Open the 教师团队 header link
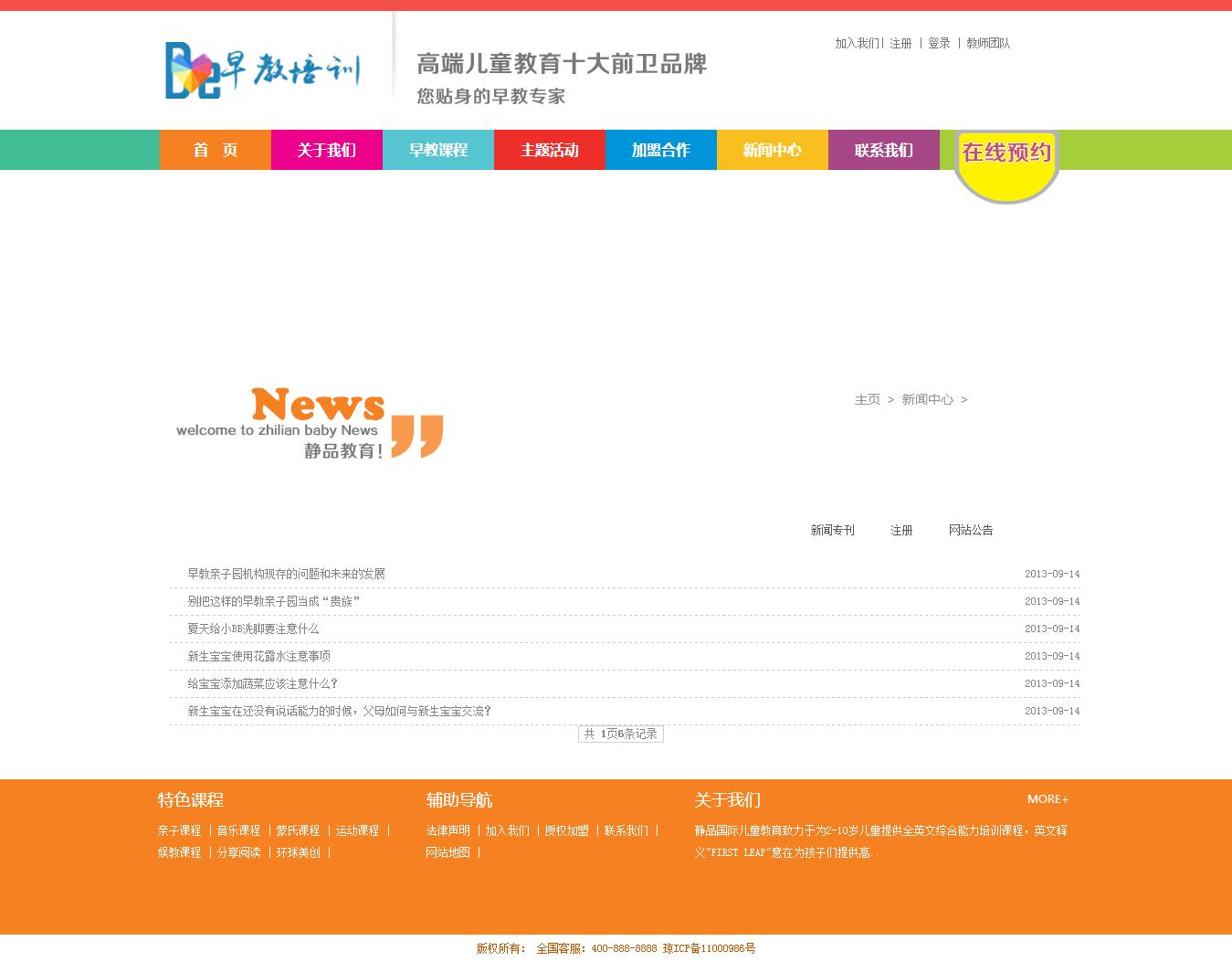The width and height of the screenshot is (1232, 962). [x=988, y=43]
